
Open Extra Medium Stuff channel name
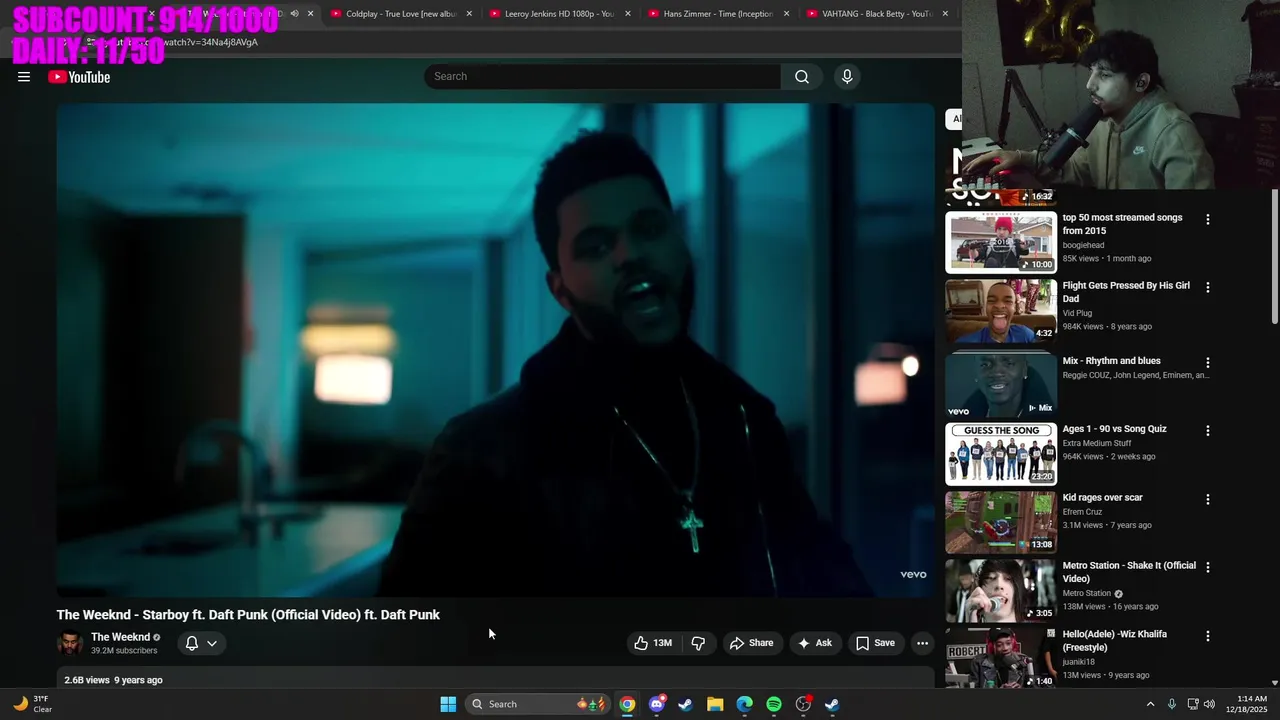coord(1097,443)
